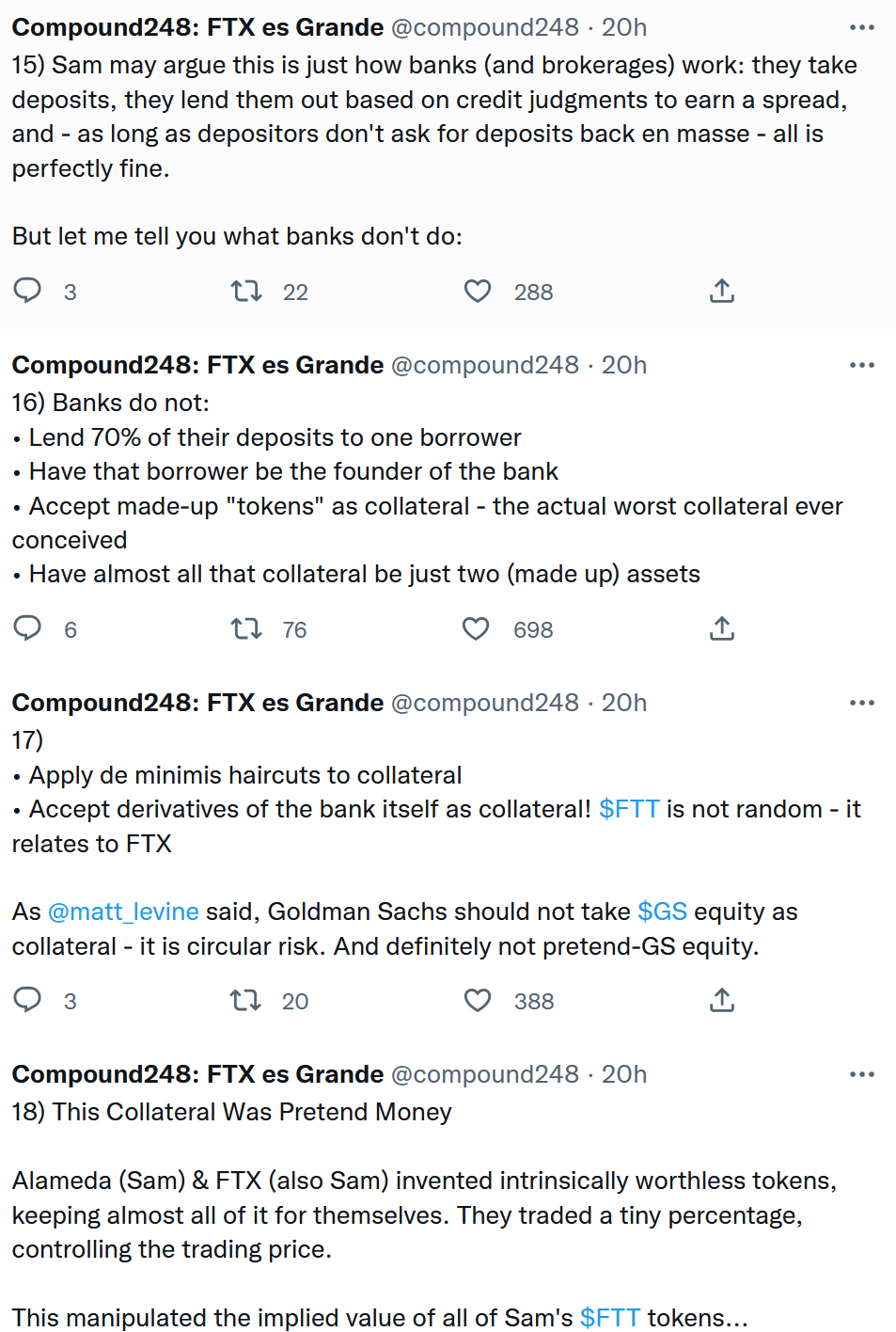The width and height of the screenshot is (896, 1332).
Task: Retweet the tweet 15 about Sam
Action: pyautogui.click(x=246, y=291)
